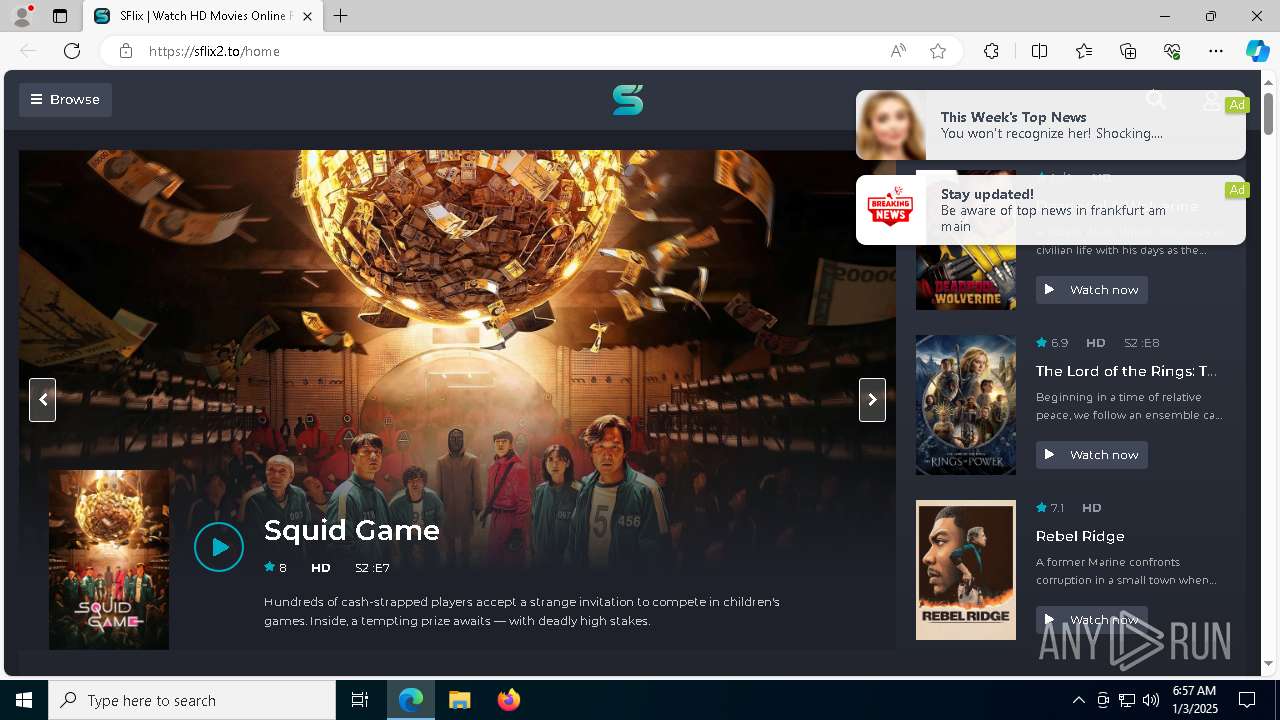Click the taskbar search box

pos(192,700)
